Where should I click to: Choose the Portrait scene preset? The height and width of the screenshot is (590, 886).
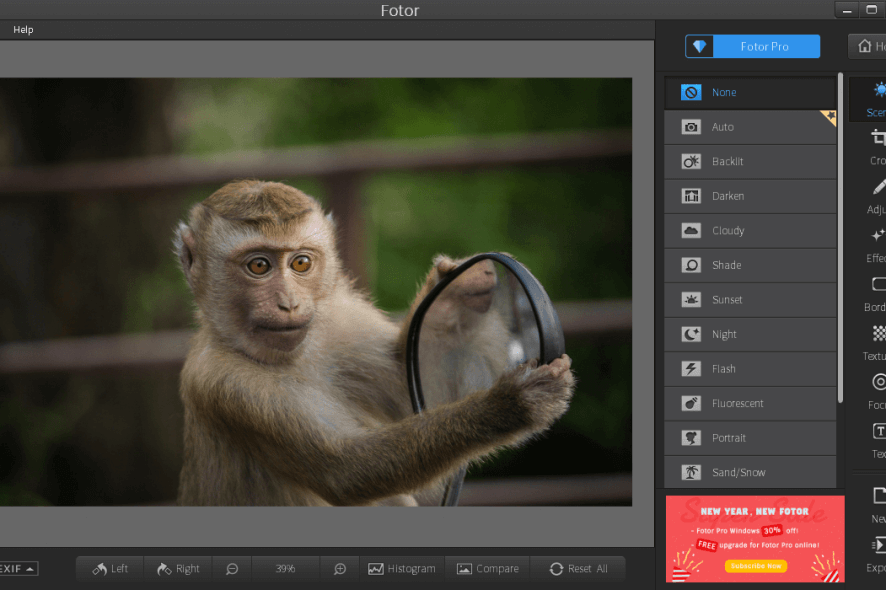[x=750, y=438]
